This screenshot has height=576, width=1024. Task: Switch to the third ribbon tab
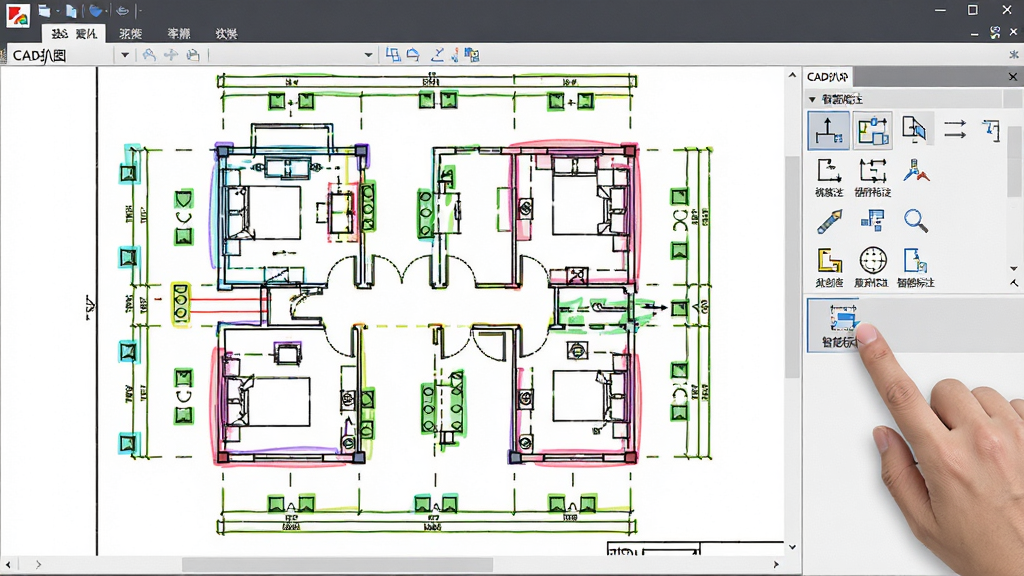tap(178, 33)
